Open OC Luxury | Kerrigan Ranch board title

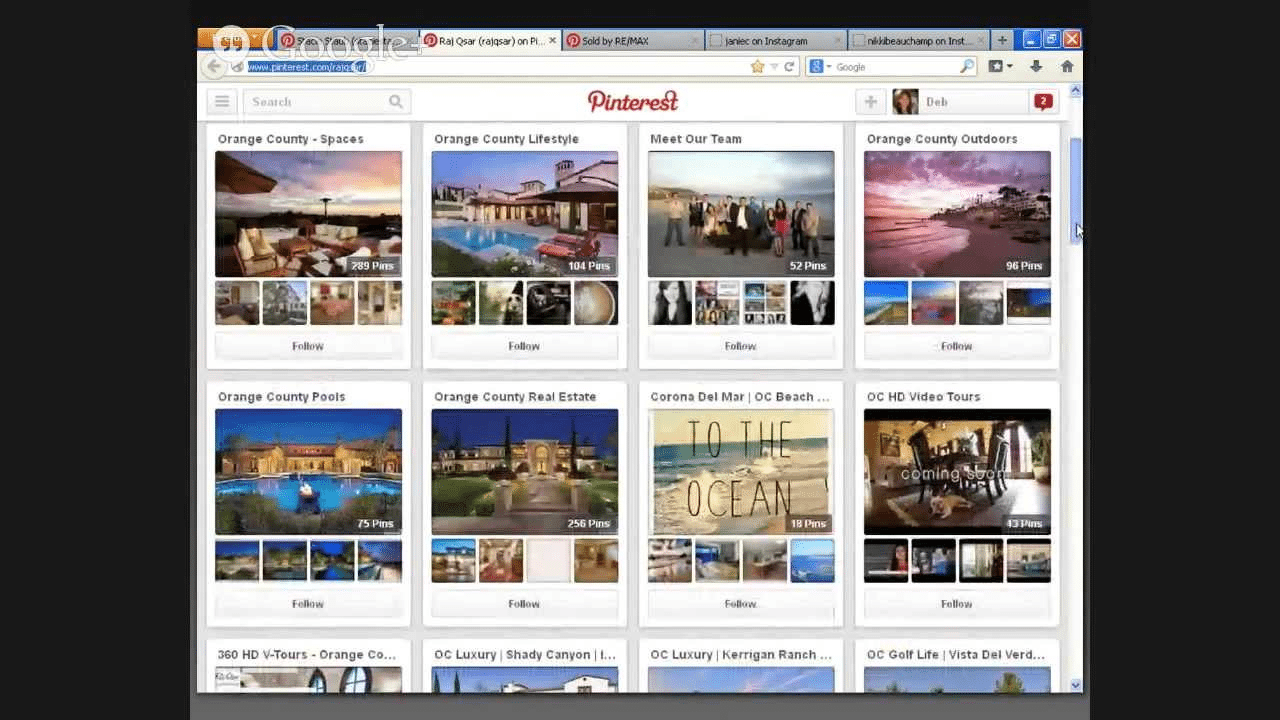click(x=741, y=655)
